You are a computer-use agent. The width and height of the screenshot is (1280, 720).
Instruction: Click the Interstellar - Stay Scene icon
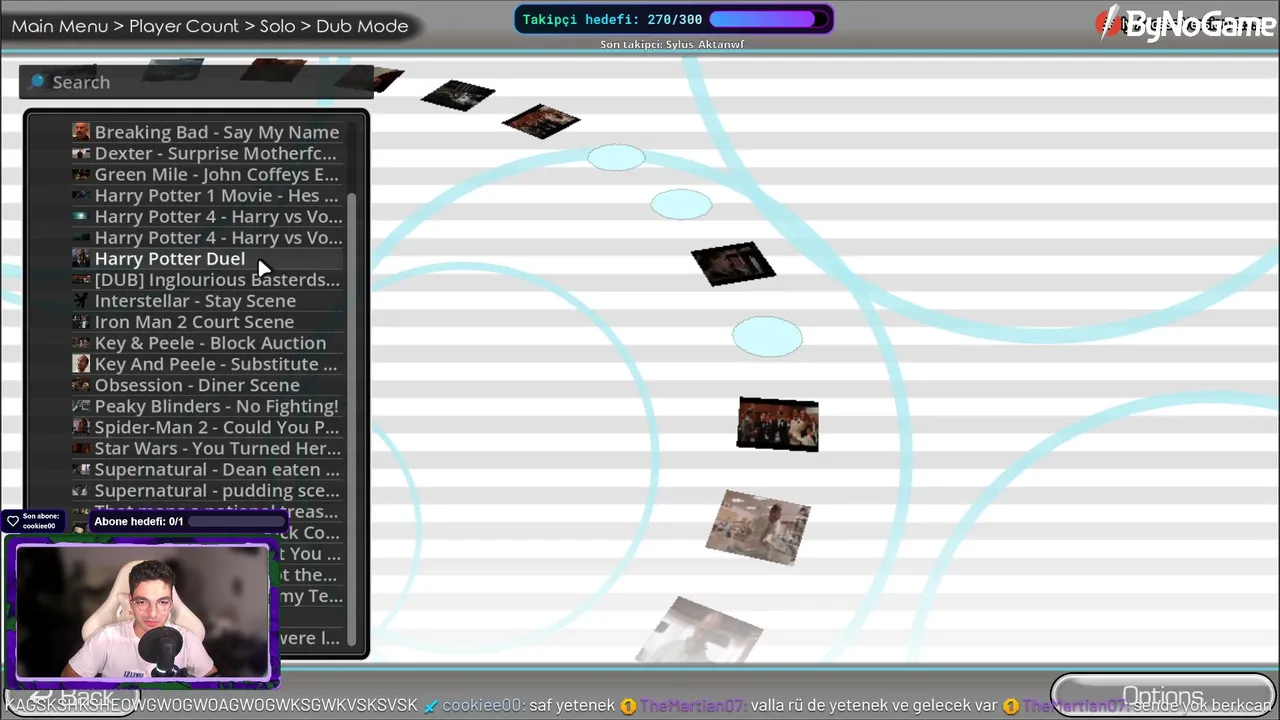coord(81,300)
